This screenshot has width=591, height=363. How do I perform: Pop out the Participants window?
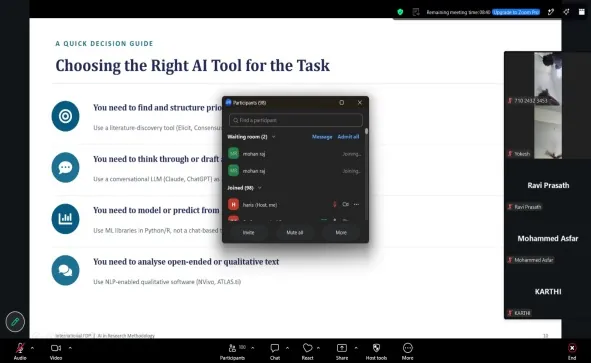[341, 103]
